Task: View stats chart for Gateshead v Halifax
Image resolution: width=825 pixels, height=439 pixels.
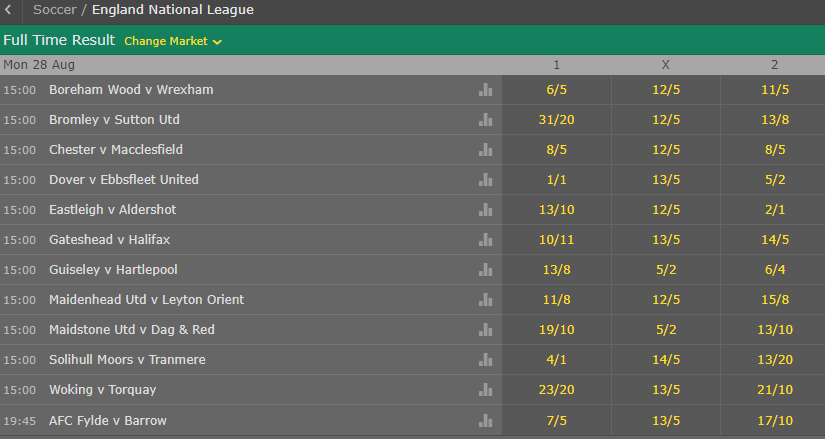Action: (x=485, y=240)
